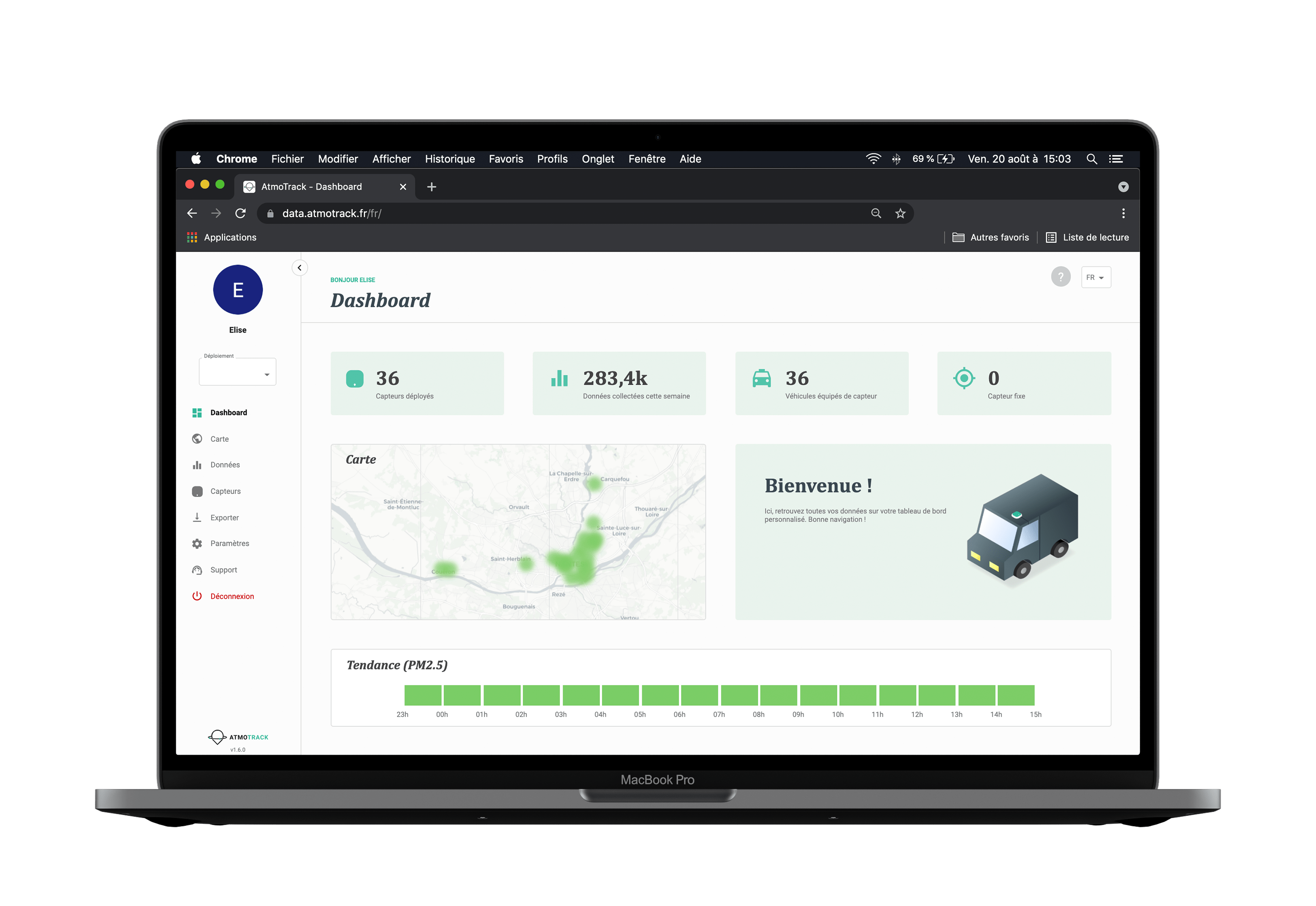
Task: Click the Carte map preview
Action: [x=518, y=532]
